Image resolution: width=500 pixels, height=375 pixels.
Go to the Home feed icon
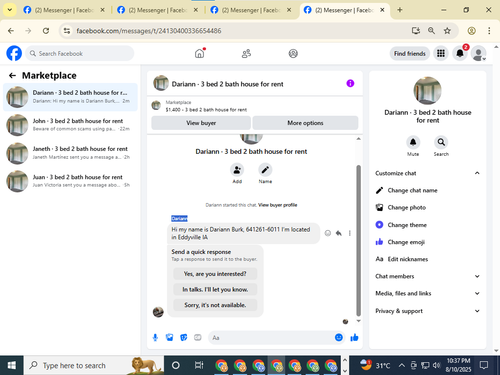tap(200, 53)
